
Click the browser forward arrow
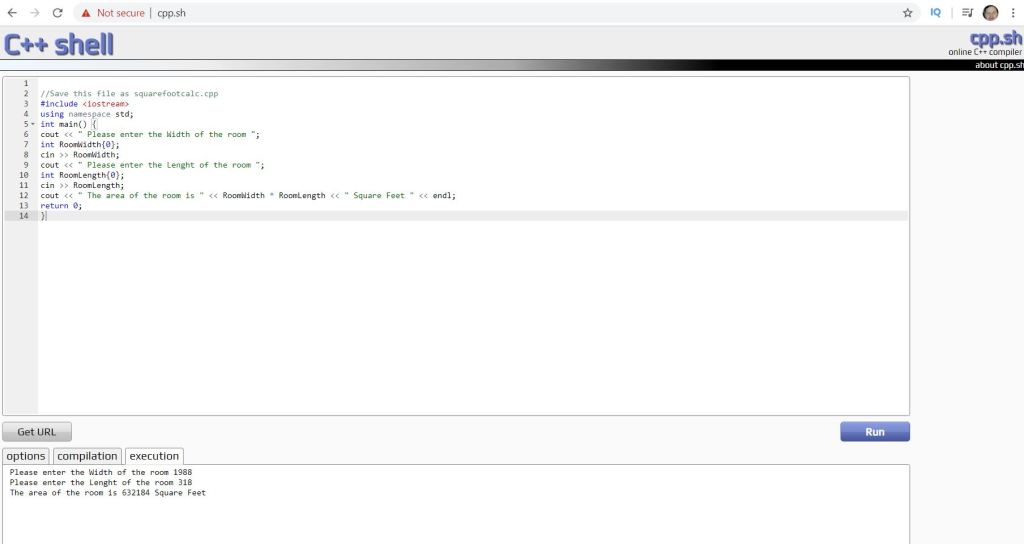35,13
